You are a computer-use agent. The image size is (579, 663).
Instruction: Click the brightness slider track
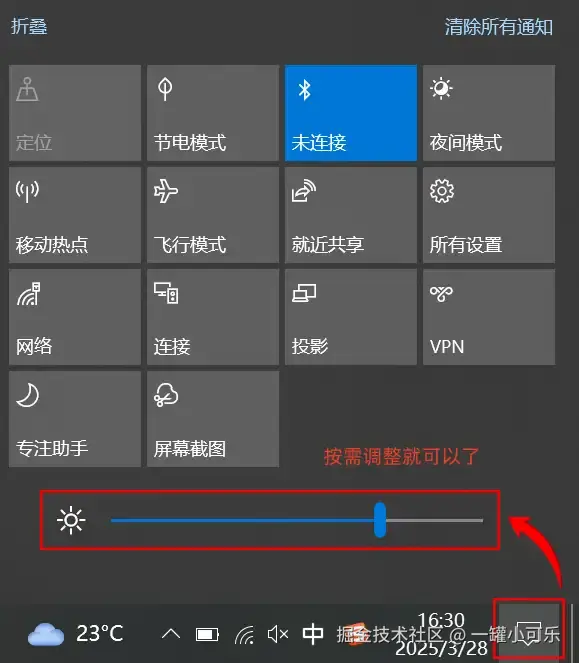296,520
